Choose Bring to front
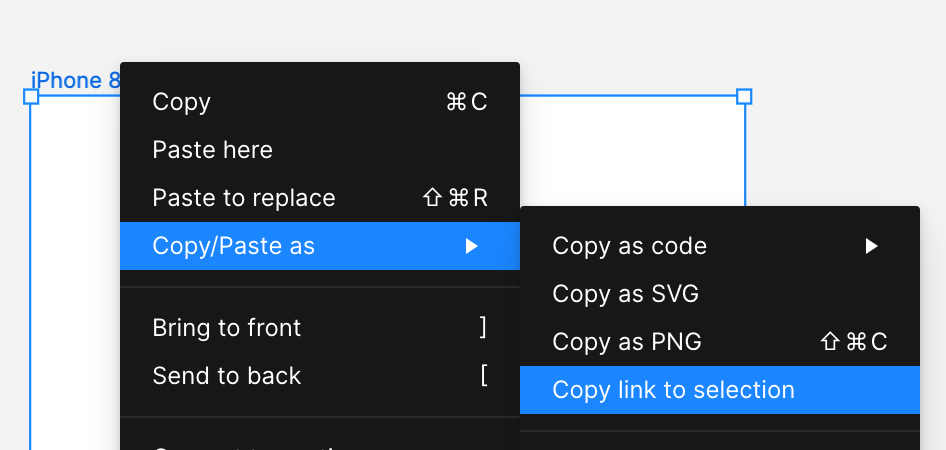Viewport: 946px width, 450px height. click(x=226, y=328)
